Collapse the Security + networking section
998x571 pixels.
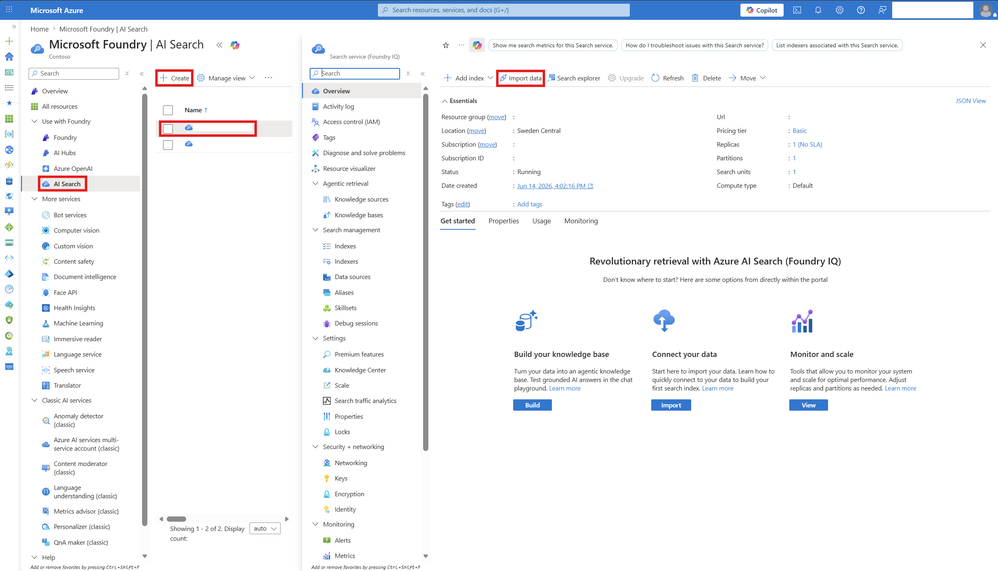click(315, 447)
